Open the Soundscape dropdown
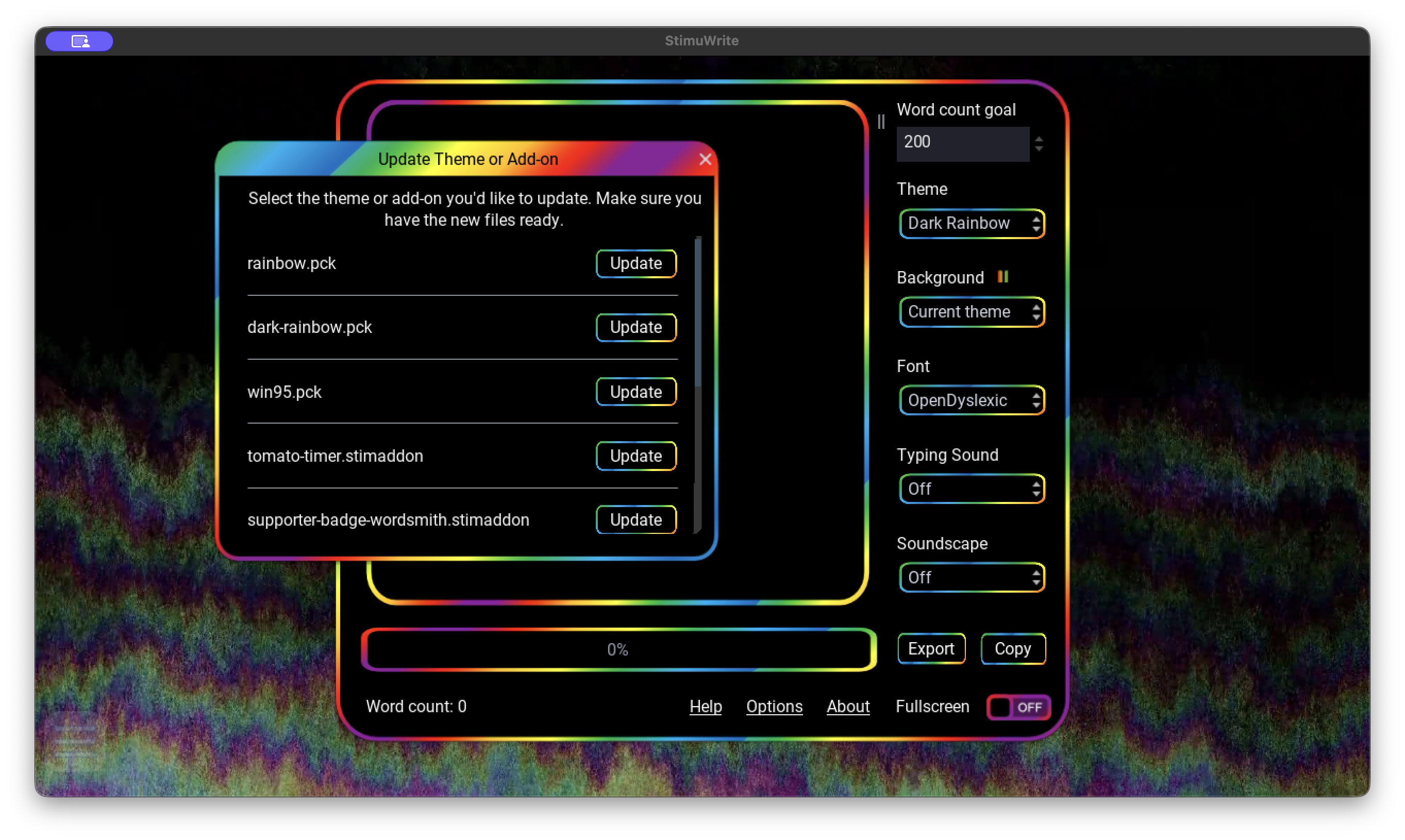The height and width of the screenshot is (840, 1405). click(x=972, y=578)
